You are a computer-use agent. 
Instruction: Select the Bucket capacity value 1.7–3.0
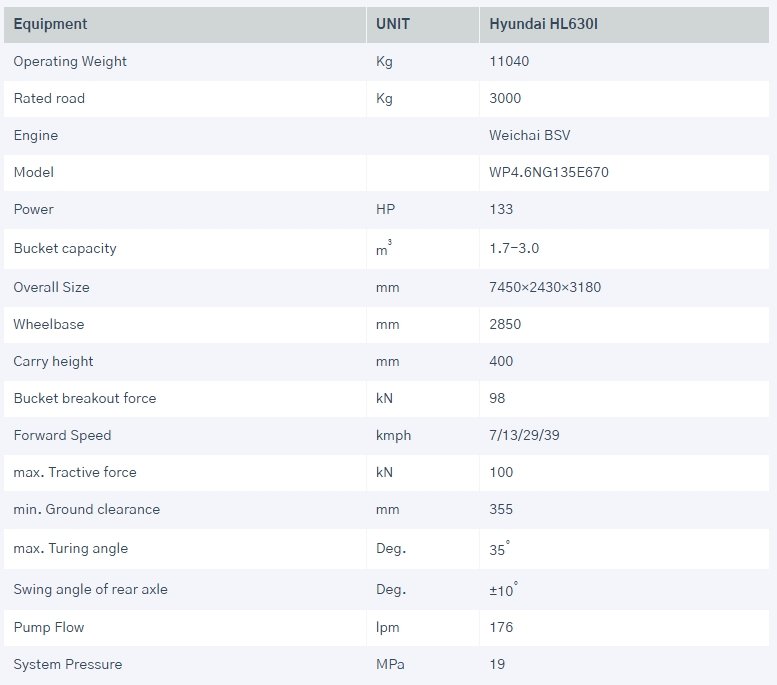click(514, 248)
